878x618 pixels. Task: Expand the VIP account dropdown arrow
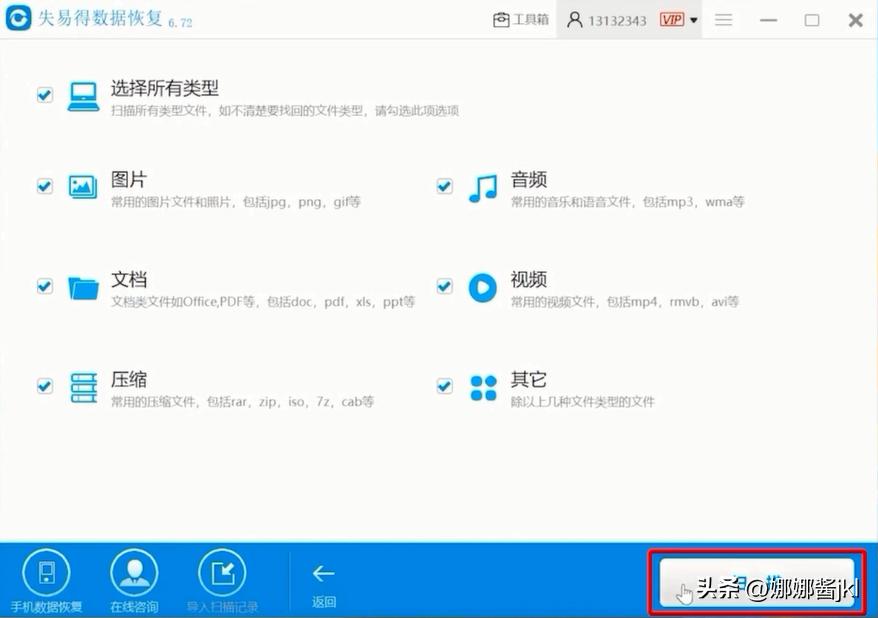tap(692, 19)
